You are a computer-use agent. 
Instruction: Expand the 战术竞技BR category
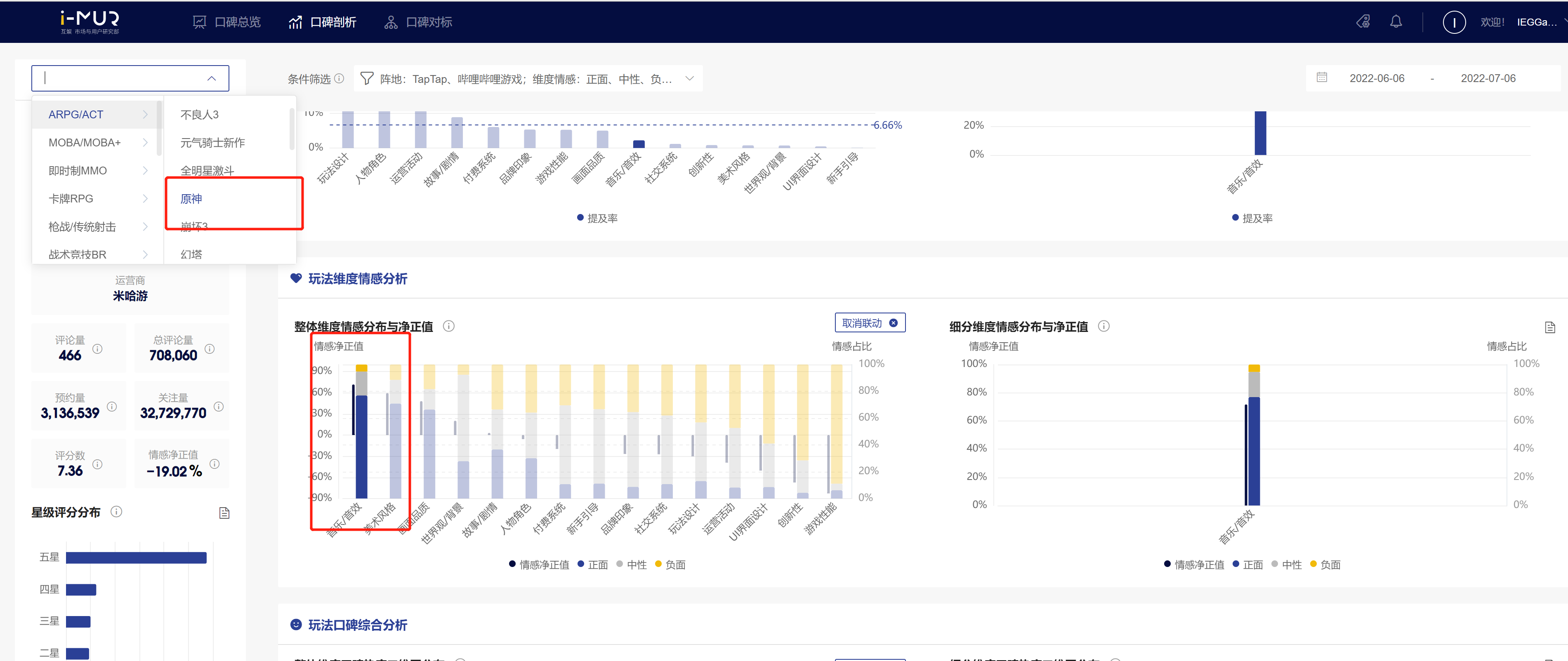click(x=97, y=254)
